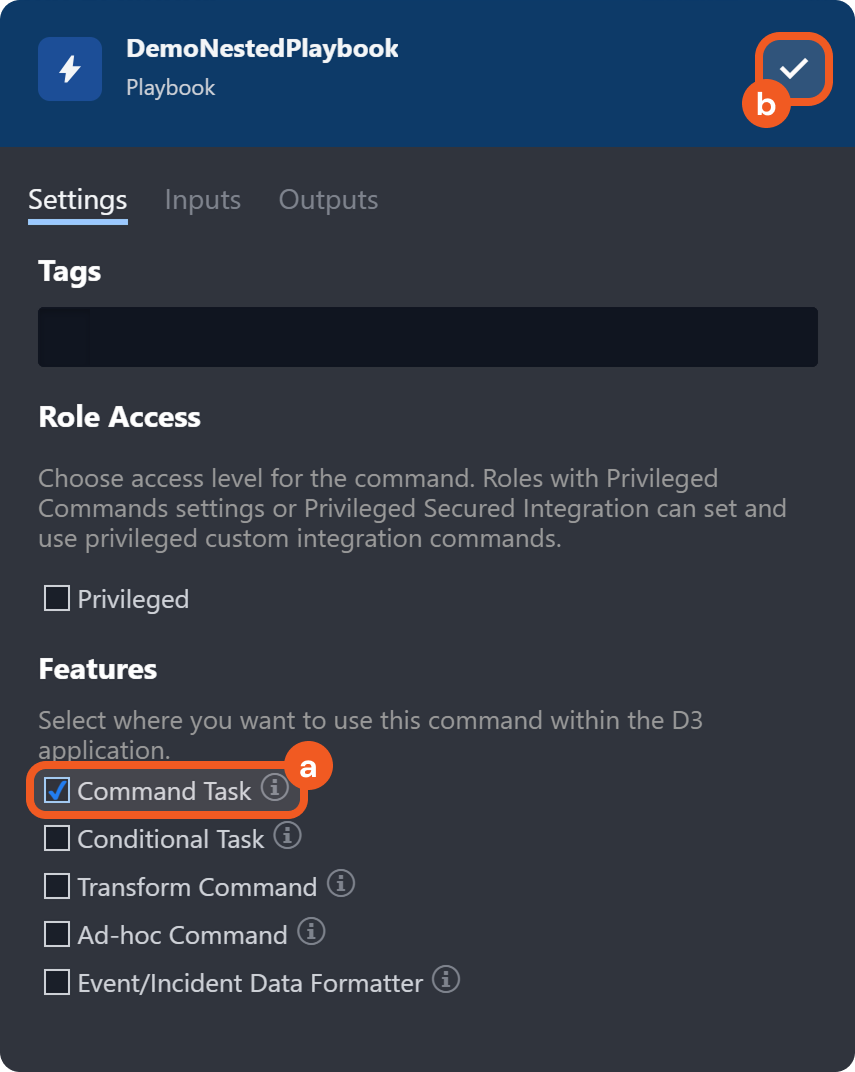Tick the Transform Command checkbox
This screenshot has height=1072, width=855.
pos(57,886)
